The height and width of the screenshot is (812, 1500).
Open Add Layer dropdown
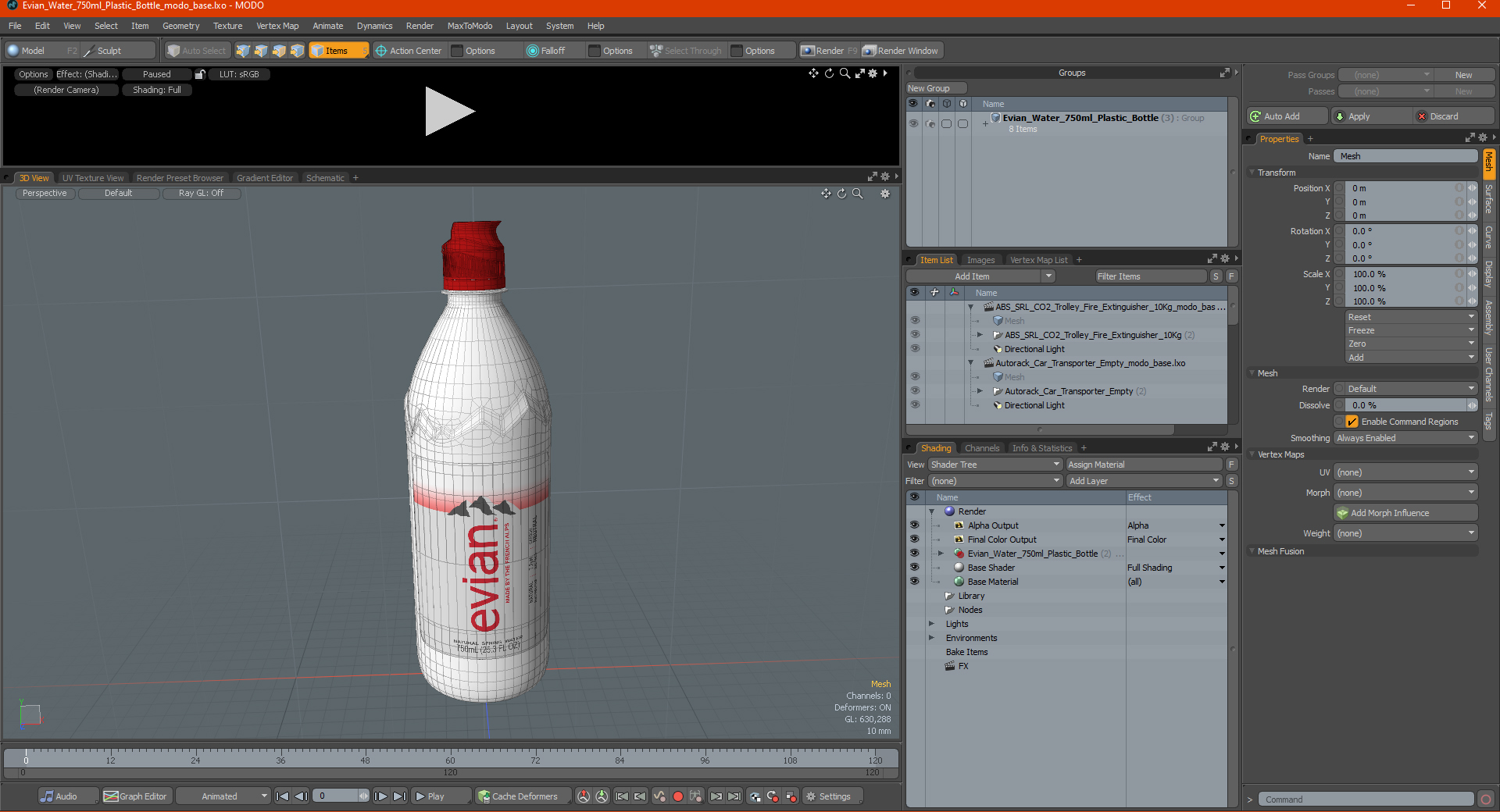(1144, 481)
